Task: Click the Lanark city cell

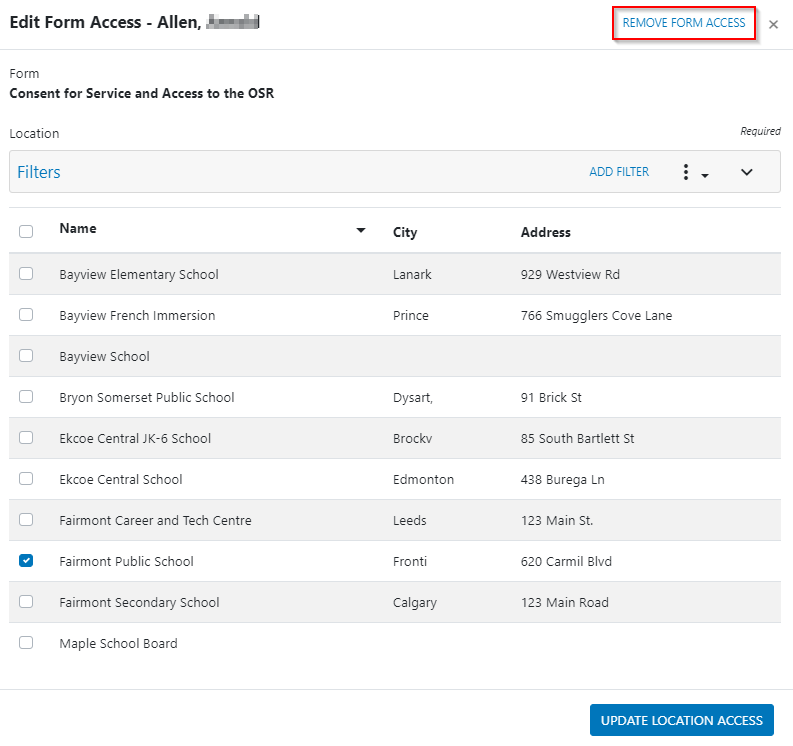Action: click(x=412, y=275)
